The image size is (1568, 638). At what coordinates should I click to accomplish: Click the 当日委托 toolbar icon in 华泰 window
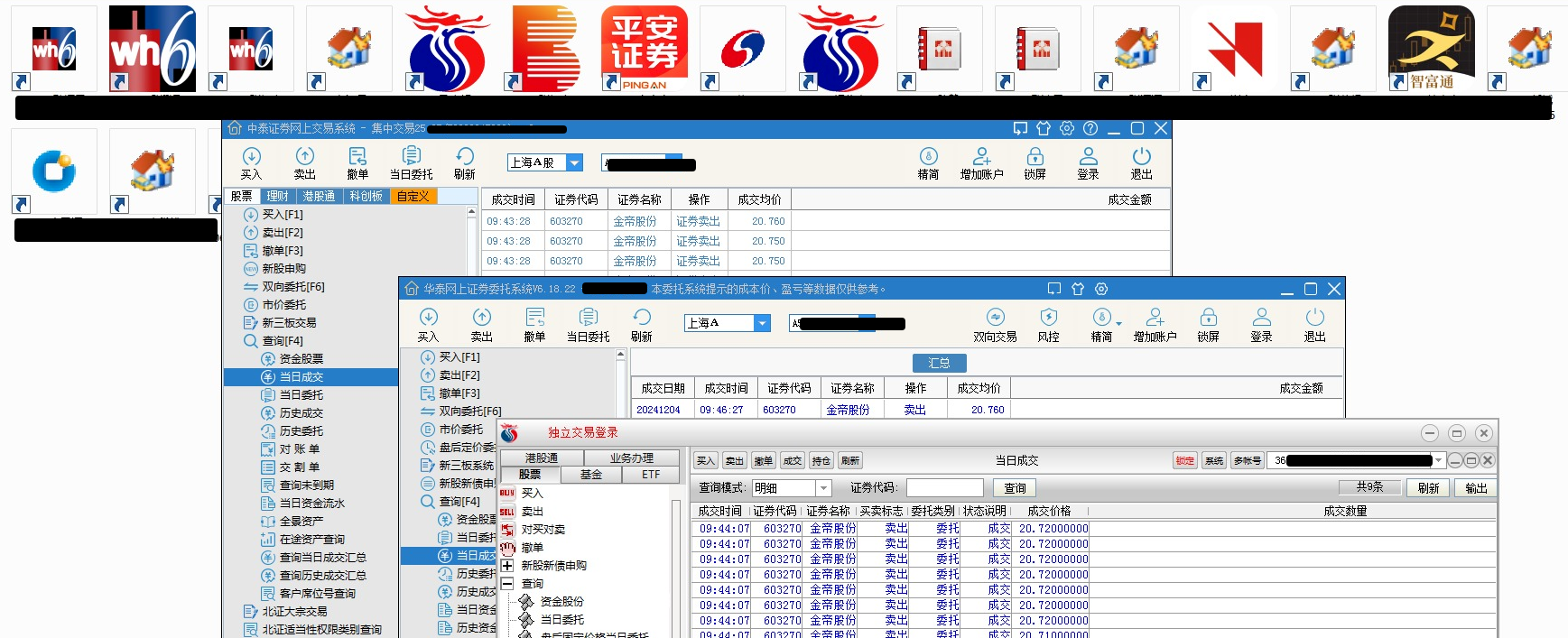(589, 325)
